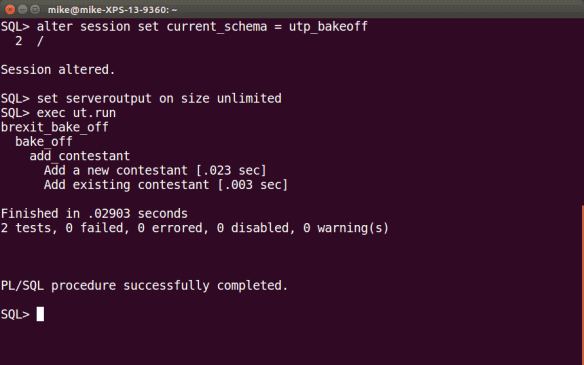Click the brexit_bake_off suite name
The width and height of the screenshot is (584, 365).
[54, 127]
